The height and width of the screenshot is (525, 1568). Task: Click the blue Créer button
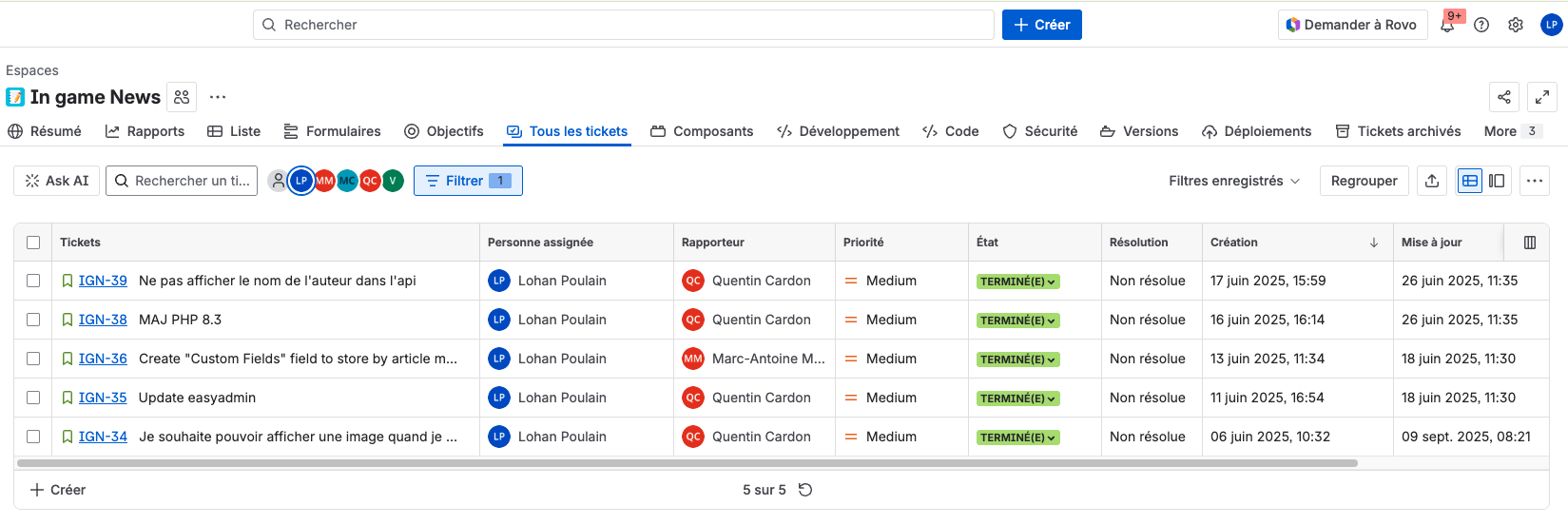(1041, 25)
